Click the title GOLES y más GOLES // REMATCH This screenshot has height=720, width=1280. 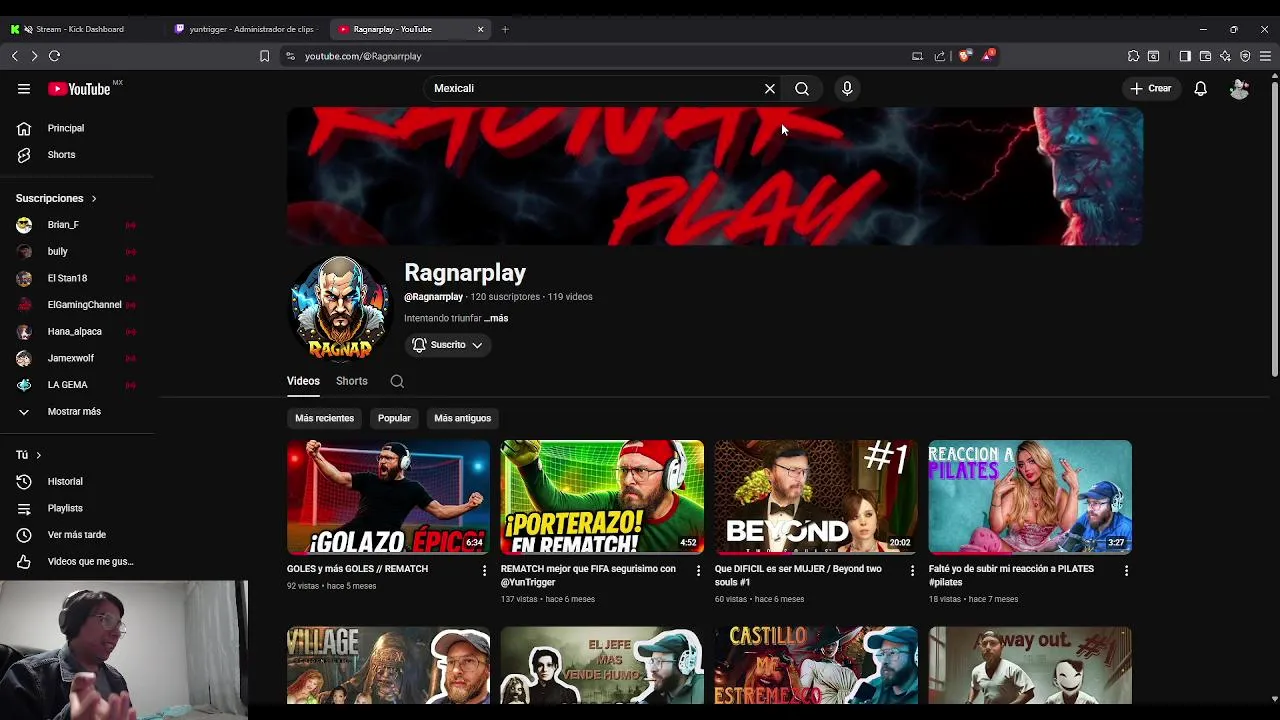[357, 569]
